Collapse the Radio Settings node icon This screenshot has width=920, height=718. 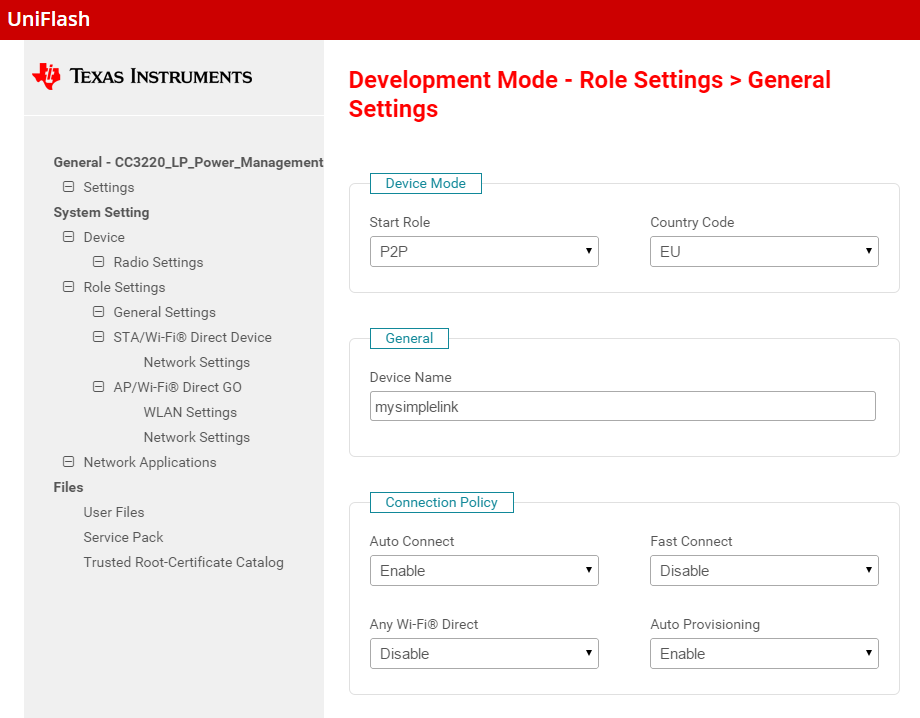tap(99, 262)
